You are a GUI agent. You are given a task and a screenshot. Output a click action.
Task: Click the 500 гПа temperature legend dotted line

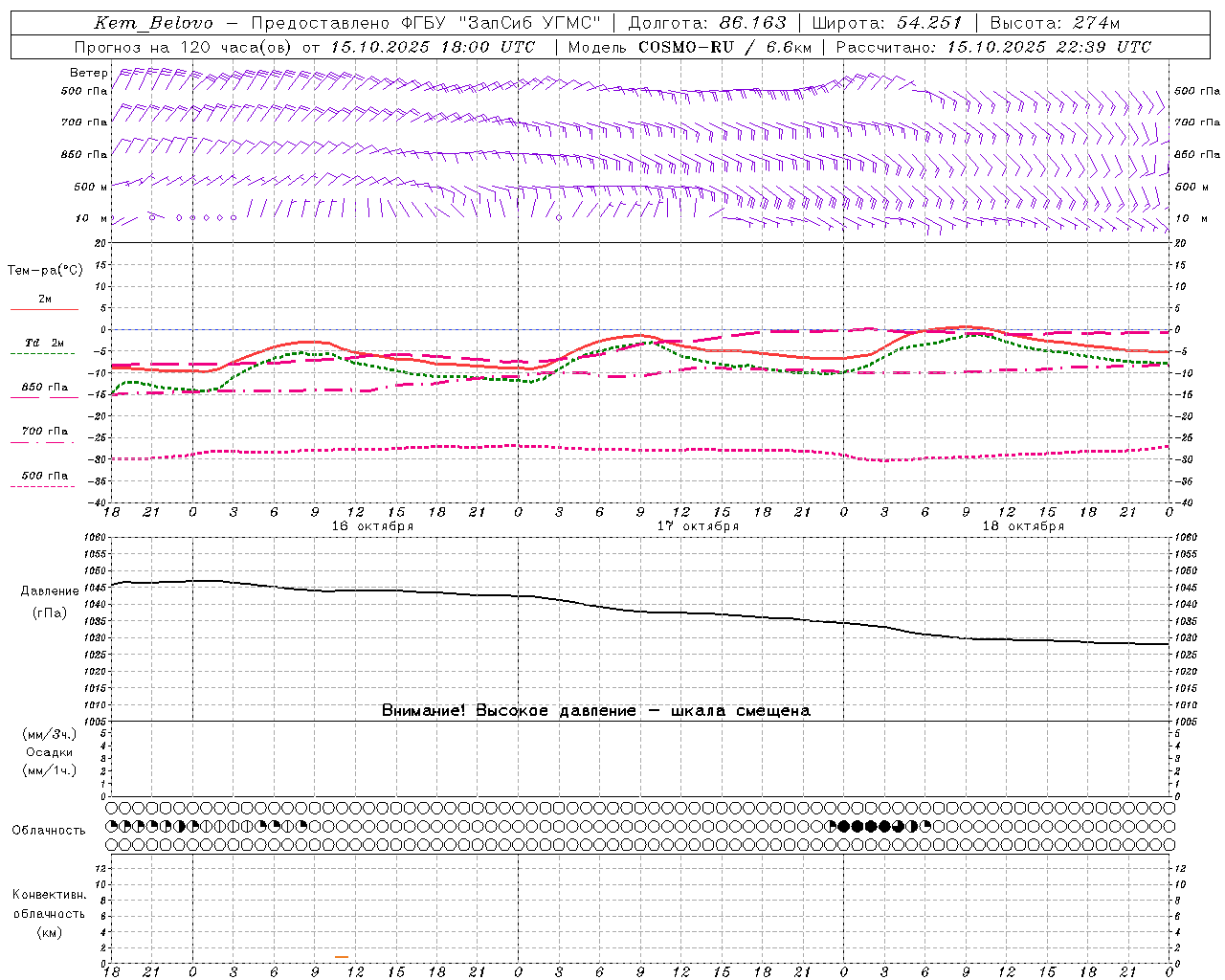[x=43, y=486]
